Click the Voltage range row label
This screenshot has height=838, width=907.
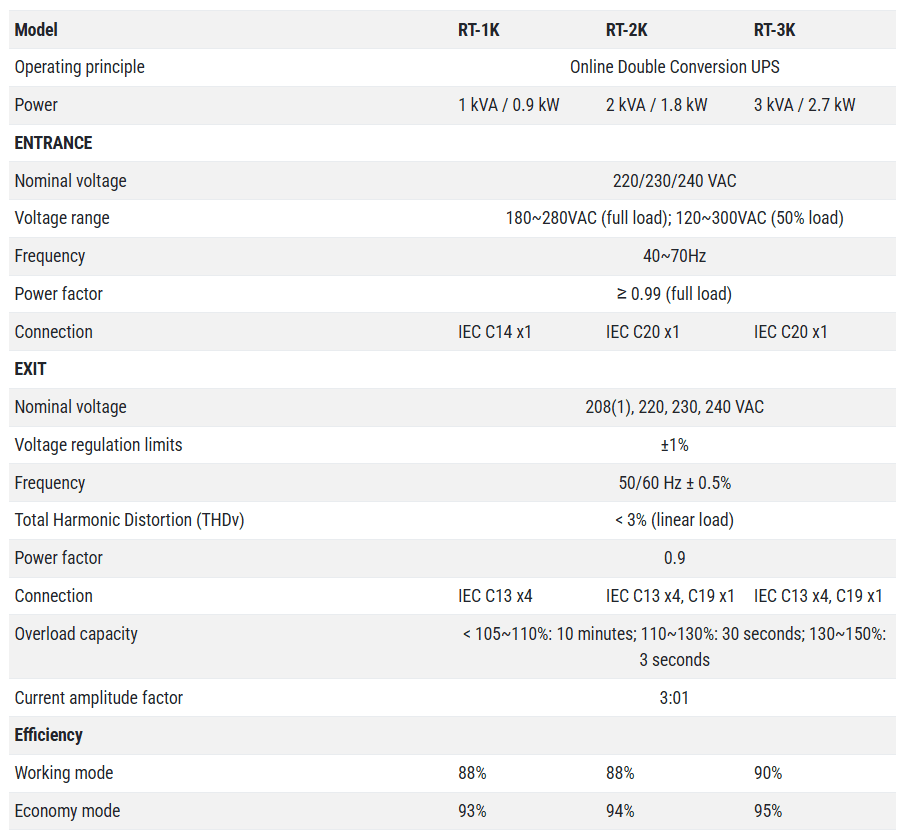[62, 218]
